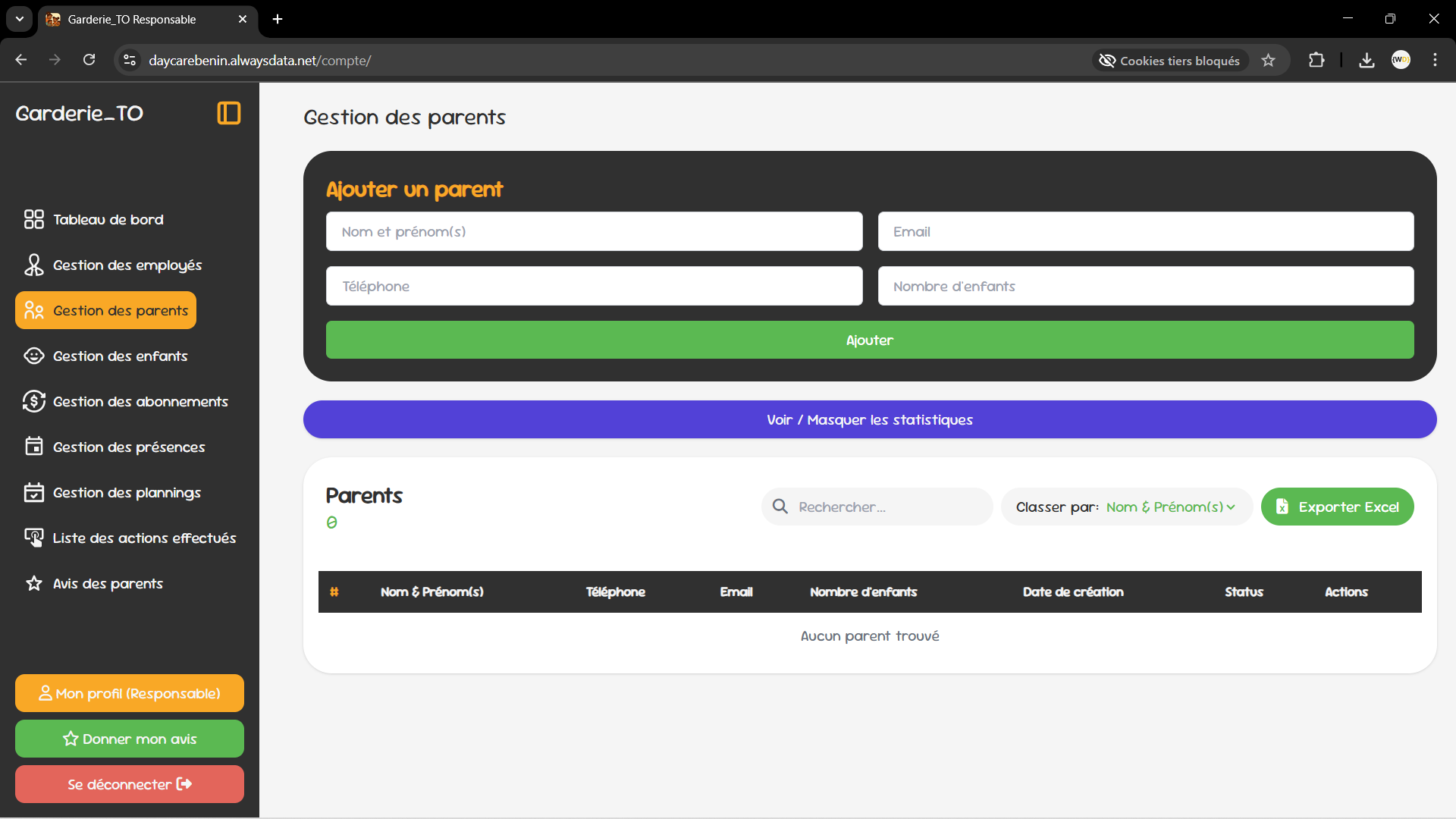Toggle Voir / Masquer les statistiques

[x=869, y=419]
